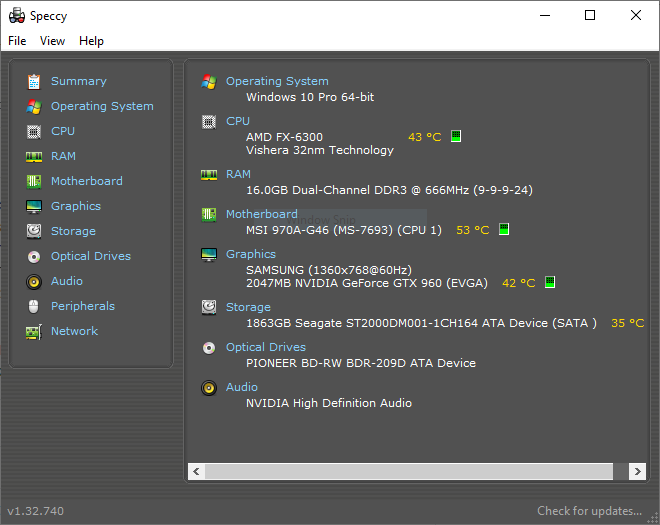Screen dimensions: 660x525
Task: Click the PIONEER BD-RW BDR-209D ATA Device text
Action: click(x=361, y=363)
